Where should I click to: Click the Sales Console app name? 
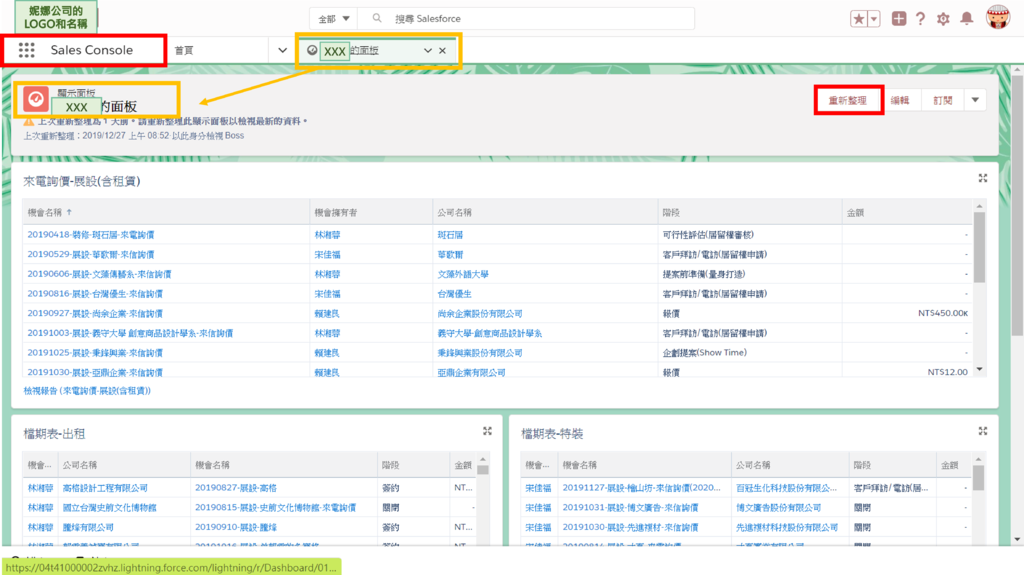[91, 50]
